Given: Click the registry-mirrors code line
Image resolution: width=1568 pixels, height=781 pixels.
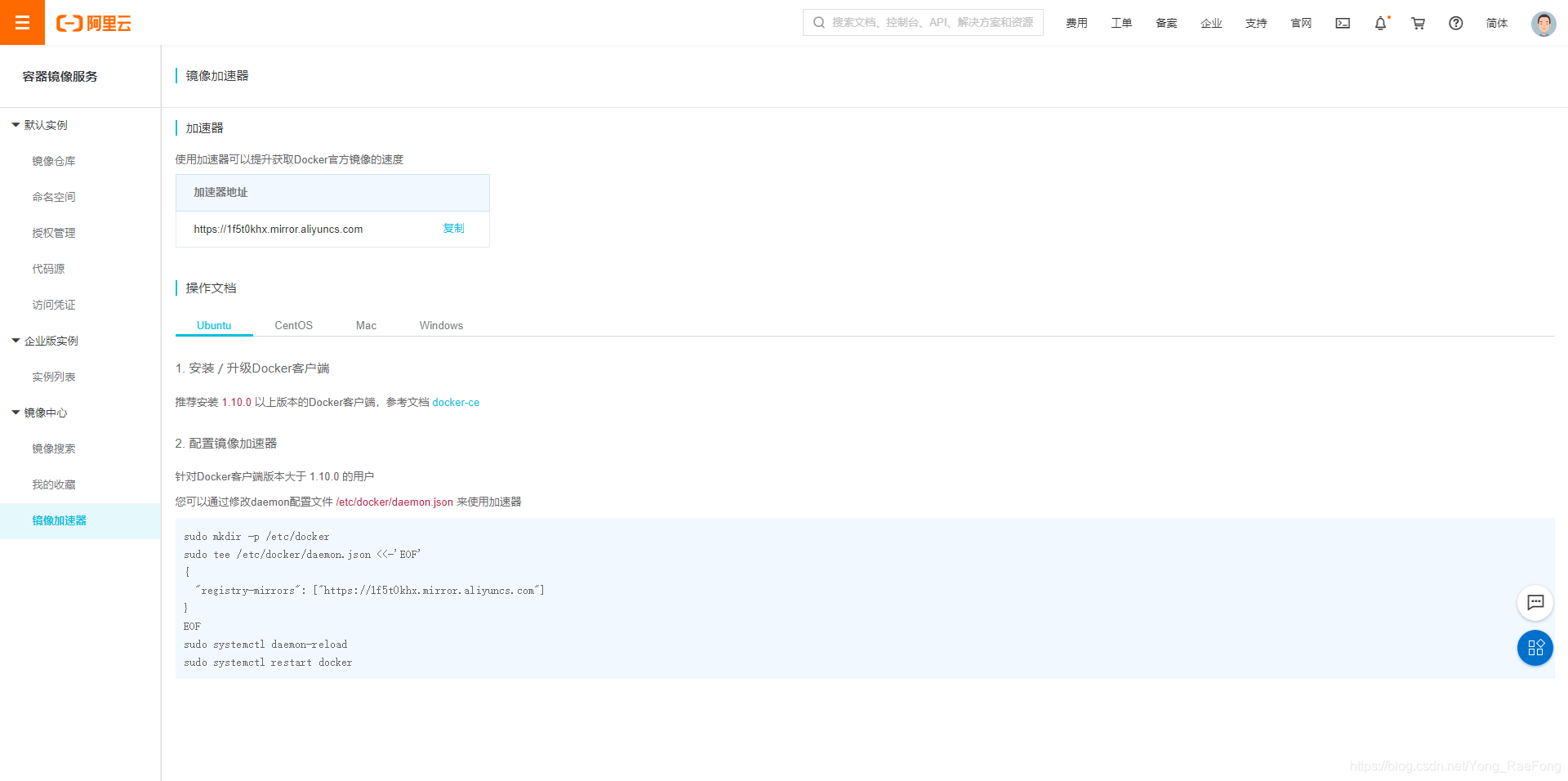Looking at the screenshot, I should pyautogui.click(x=369, y=591).
